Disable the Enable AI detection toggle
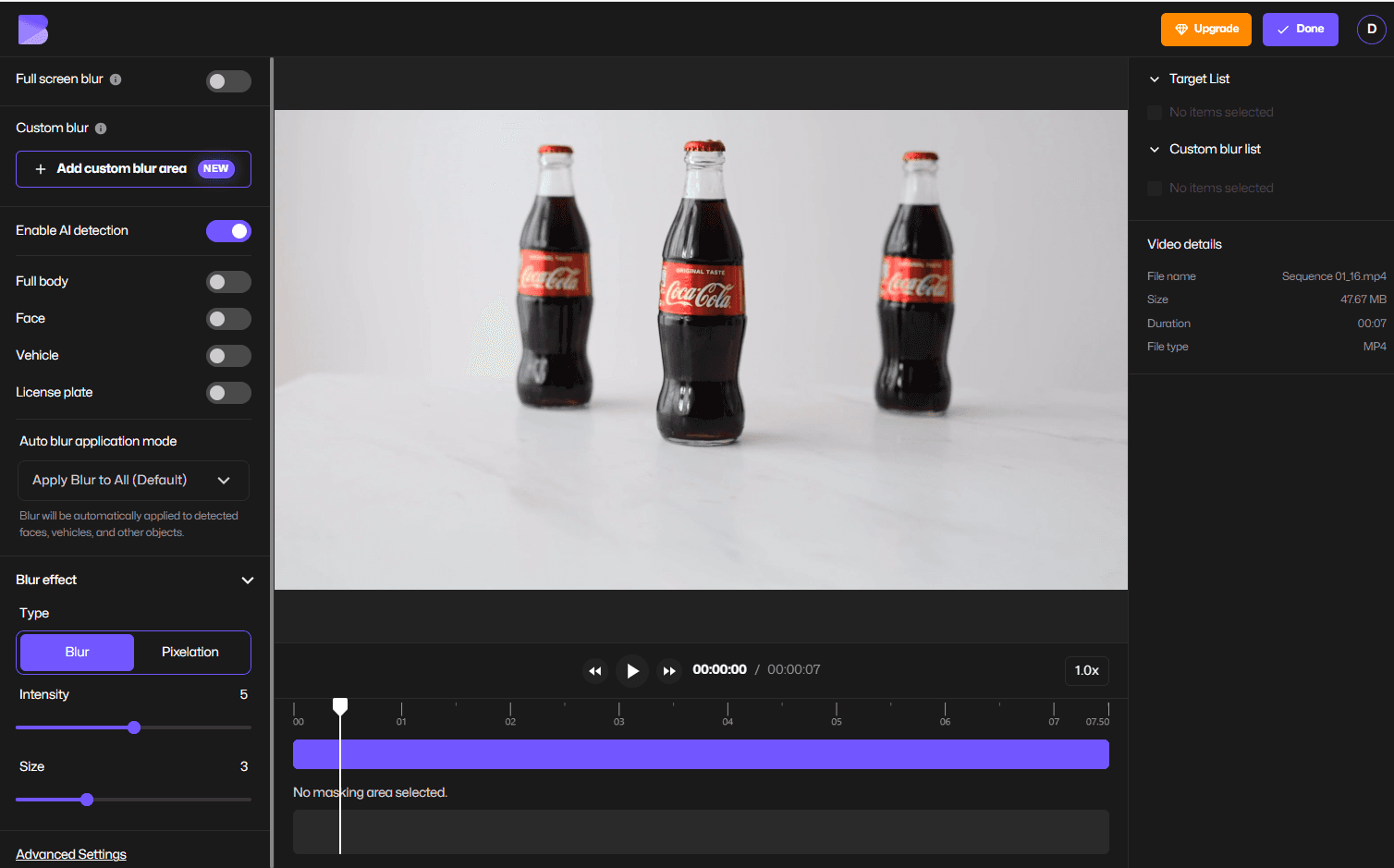Screen dimensions: 1394x868 (x=228, y=230)
